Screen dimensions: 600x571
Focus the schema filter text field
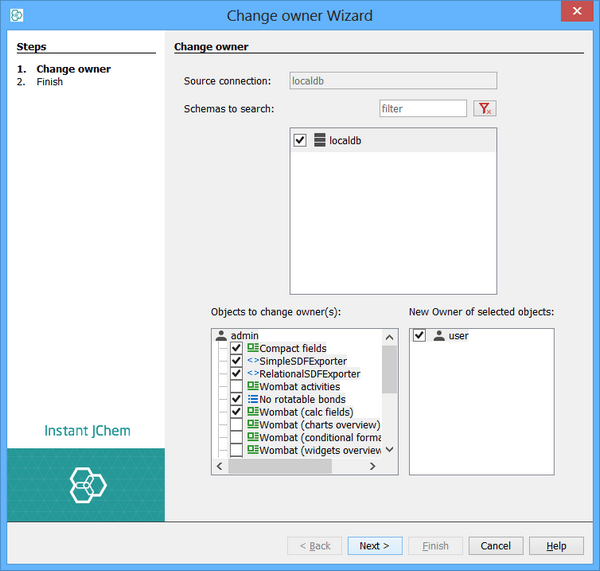point(423,109)
